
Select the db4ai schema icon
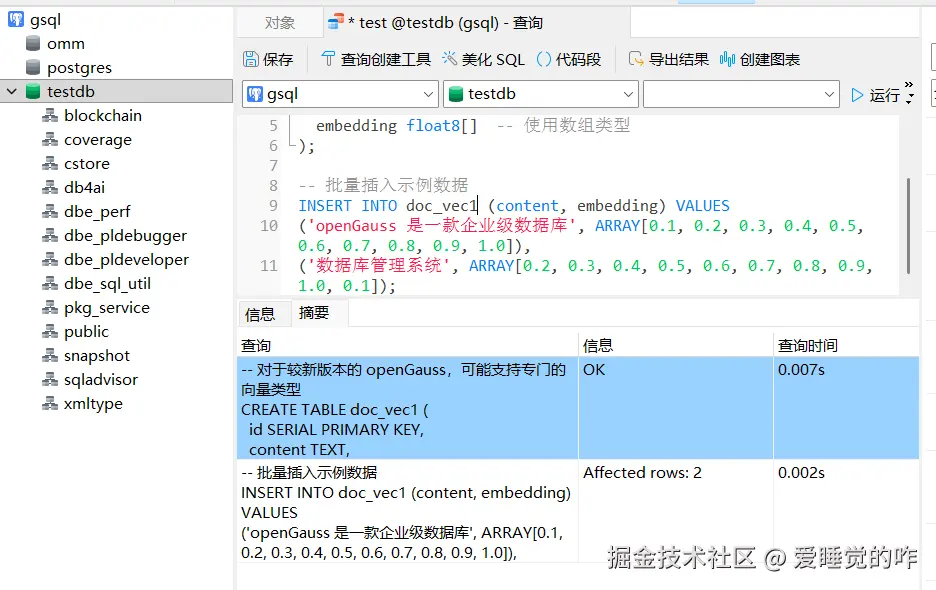click(x=50, y=188)
